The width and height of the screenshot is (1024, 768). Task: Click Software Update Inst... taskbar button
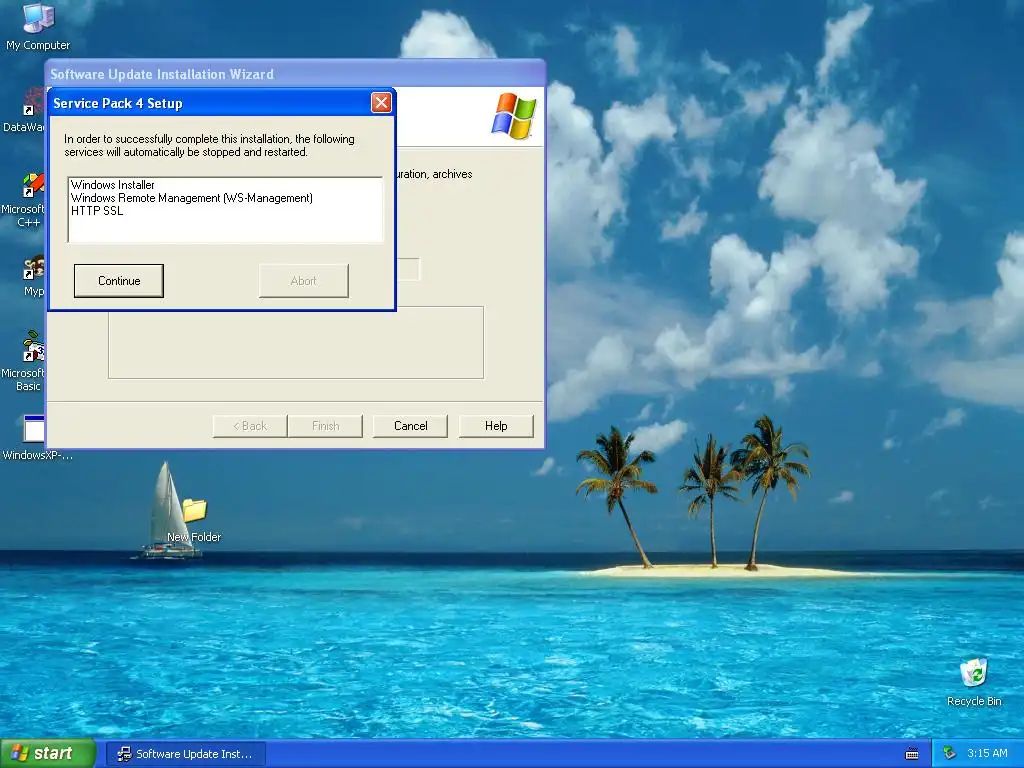click(185, 754)
